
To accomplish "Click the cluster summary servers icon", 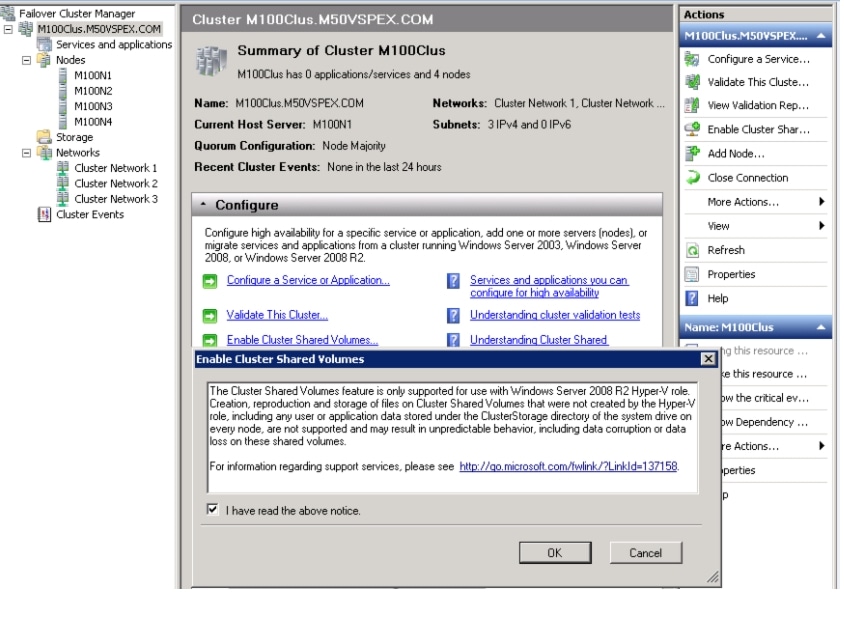I will 211,60.
